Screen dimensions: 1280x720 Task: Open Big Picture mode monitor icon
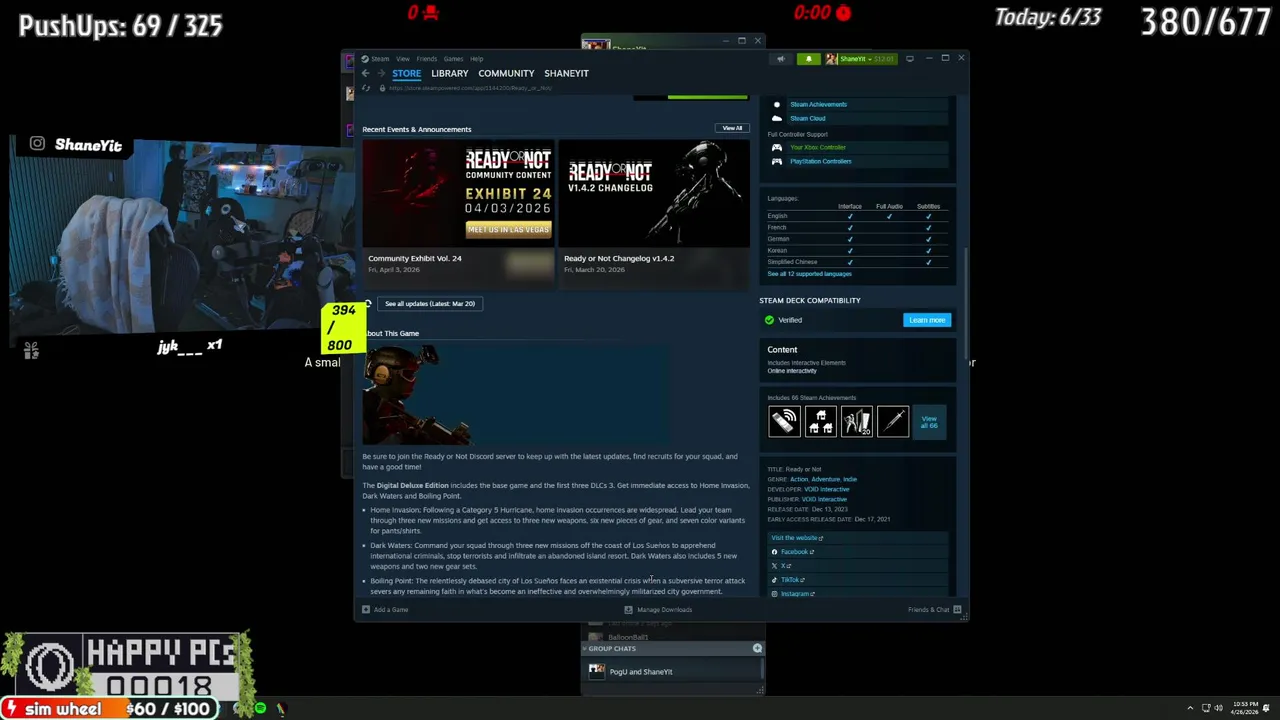[909, 59]
